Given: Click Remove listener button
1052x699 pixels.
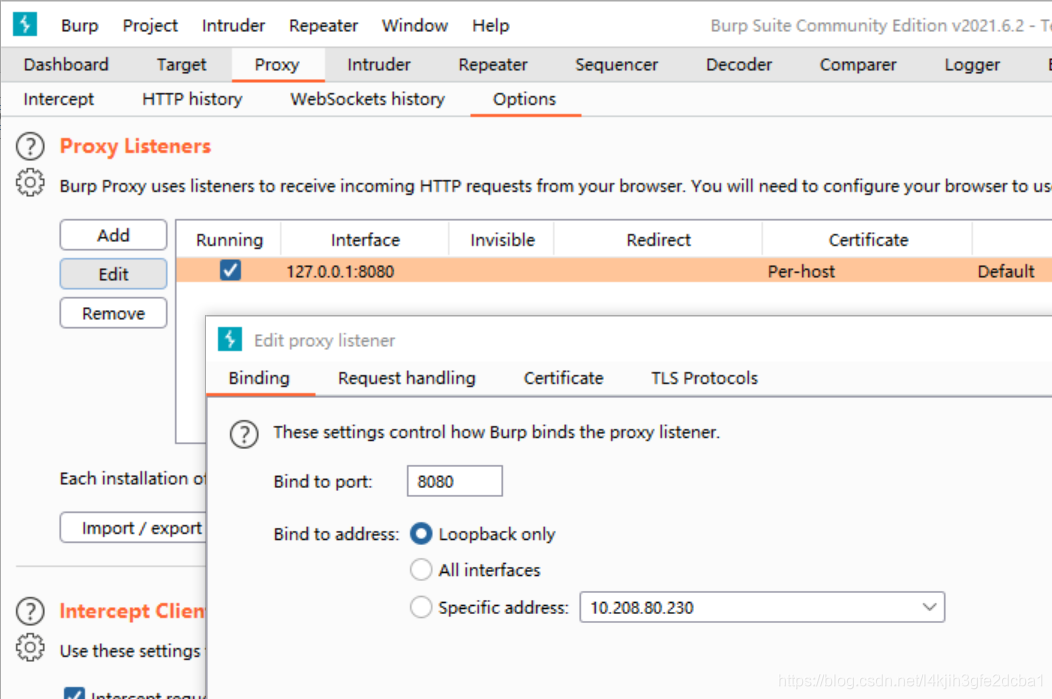Looking at the screenshot, I should pyautogui.click(x=113, y=313).
